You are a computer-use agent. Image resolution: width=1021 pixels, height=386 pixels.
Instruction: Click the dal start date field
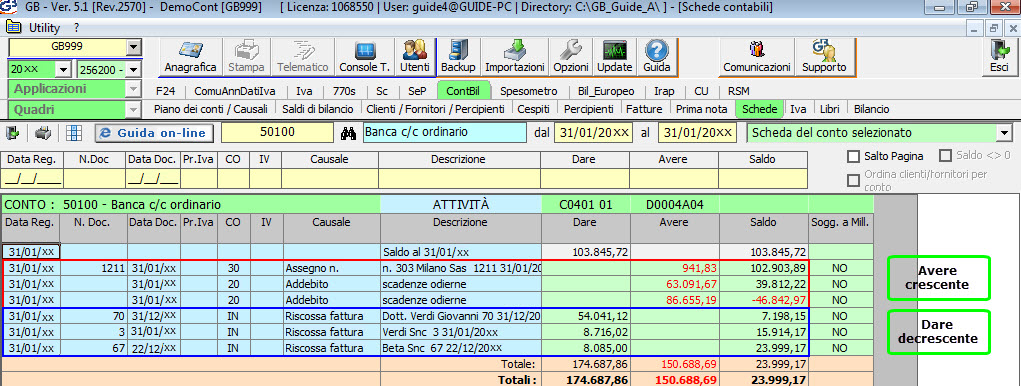click(x=593, y=133)
